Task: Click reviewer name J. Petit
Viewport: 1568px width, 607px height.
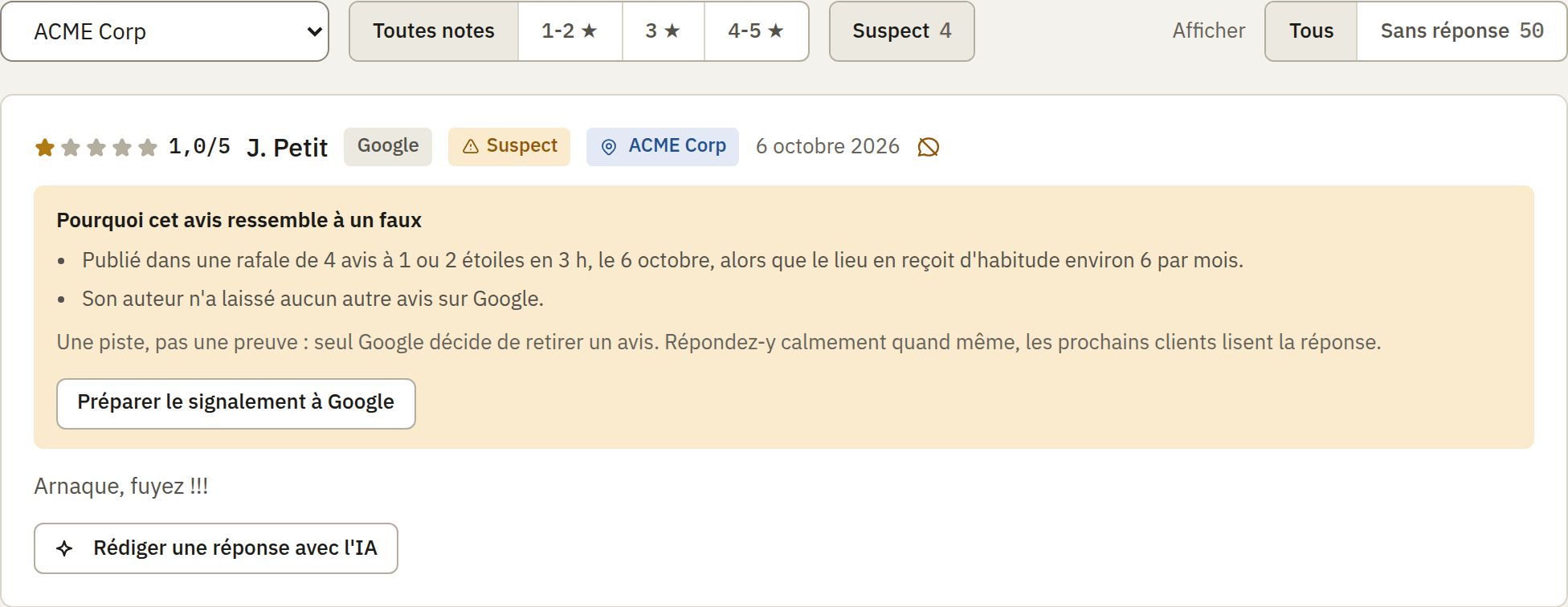Action: [x=288, y=148]
